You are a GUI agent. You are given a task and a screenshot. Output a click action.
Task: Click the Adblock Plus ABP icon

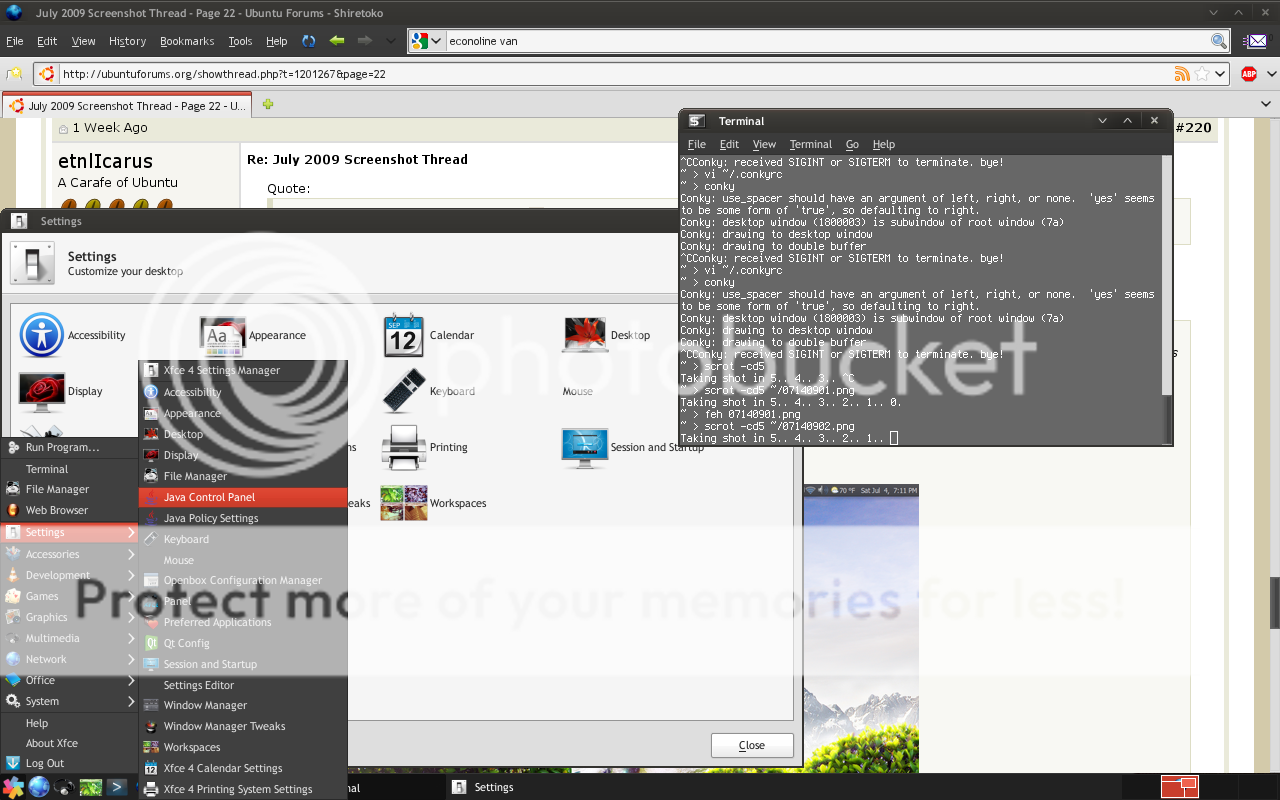[1248, 74]
